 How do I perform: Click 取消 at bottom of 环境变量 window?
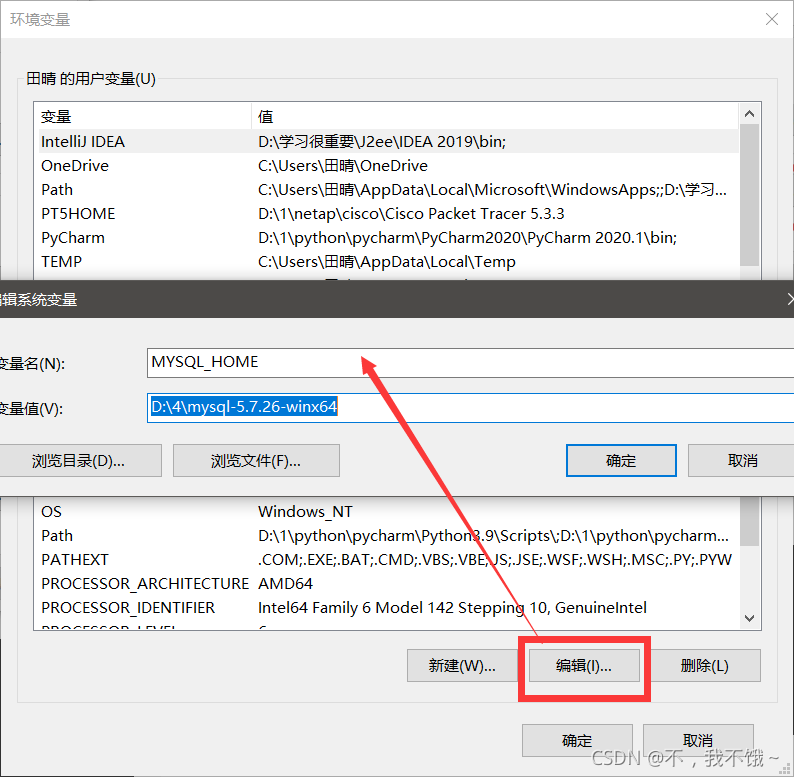tap(698, 741)
